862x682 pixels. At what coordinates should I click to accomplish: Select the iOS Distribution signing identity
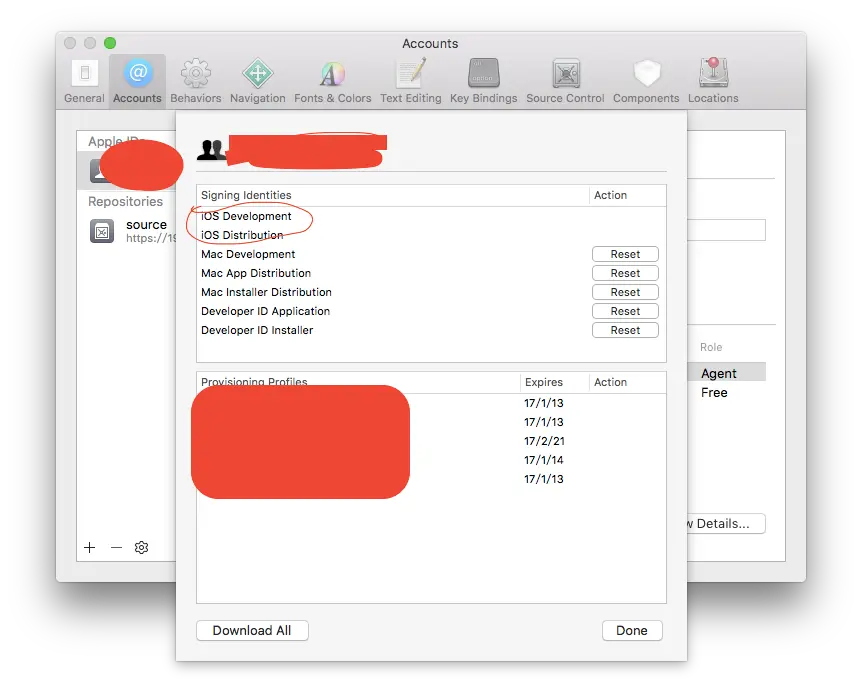pyautogui.click(x=242, y=235)
